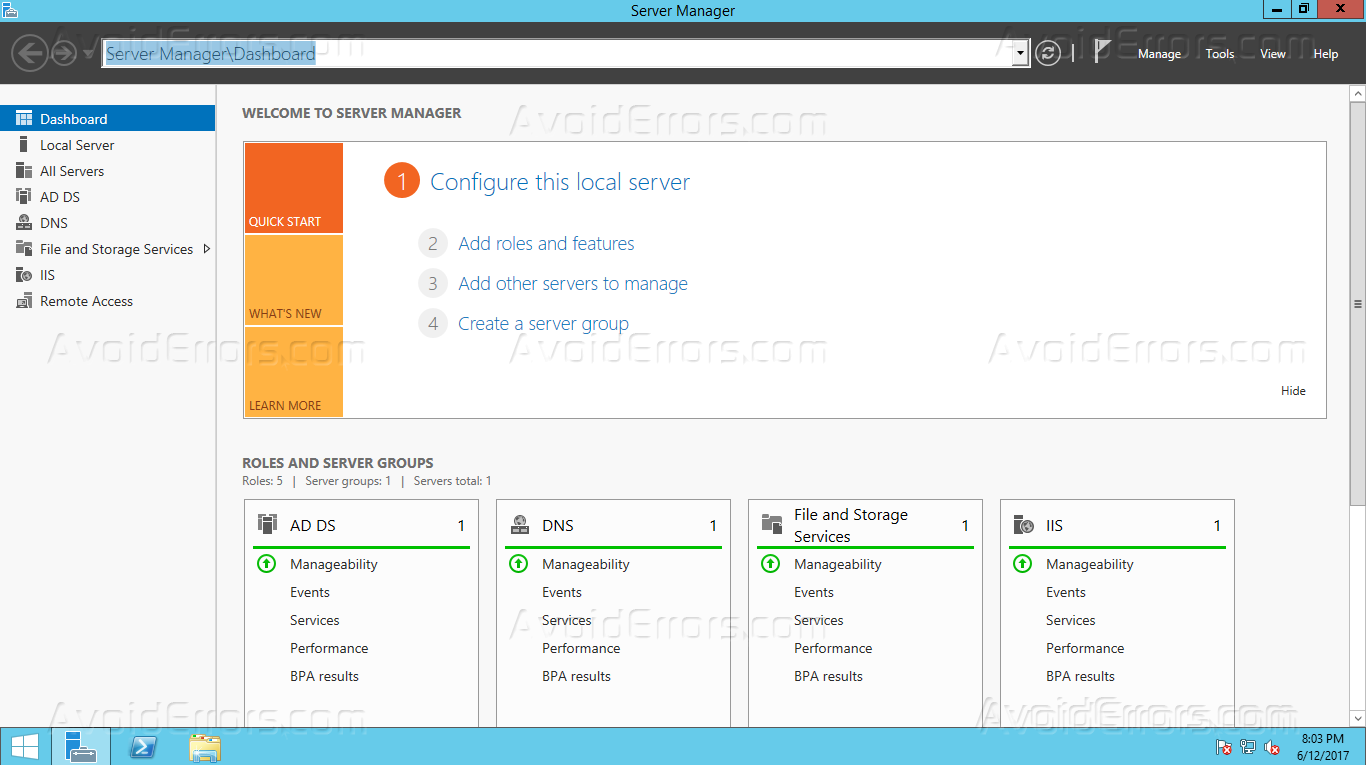
Task: Click the File and Storage Services tile icon
Action: click(772, 524)
